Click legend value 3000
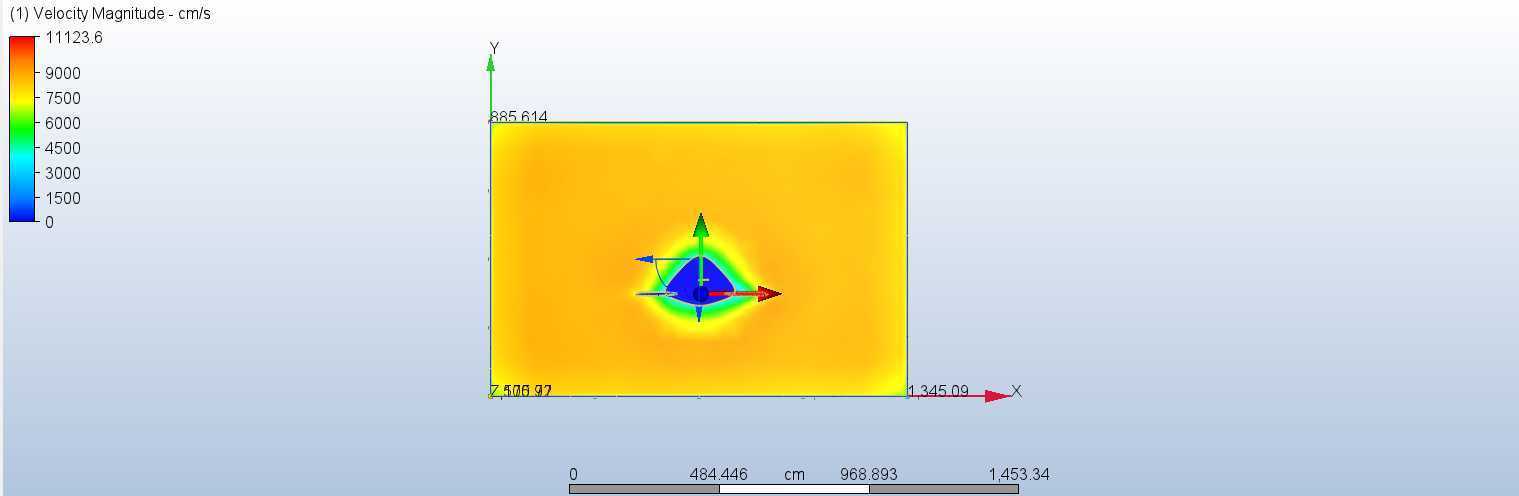1519x496 pixels. [x=63, y=173]
